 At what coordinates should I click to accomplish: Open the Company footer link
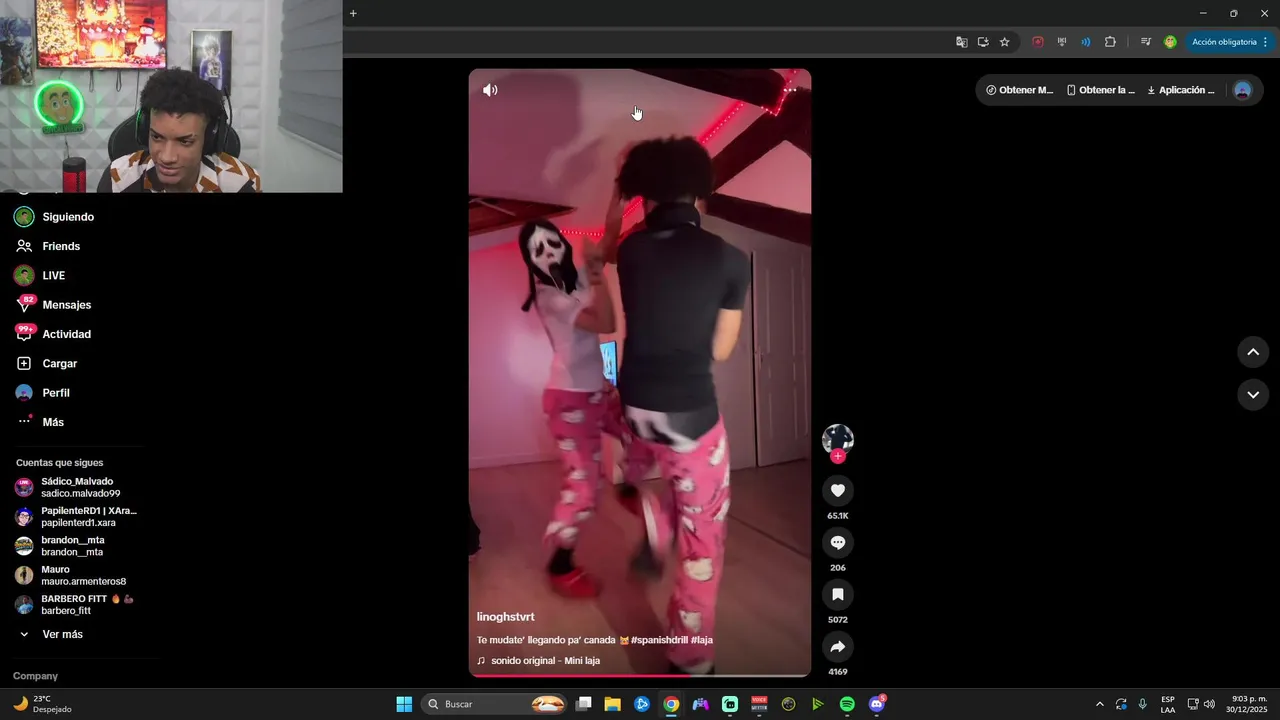(36, 676)
